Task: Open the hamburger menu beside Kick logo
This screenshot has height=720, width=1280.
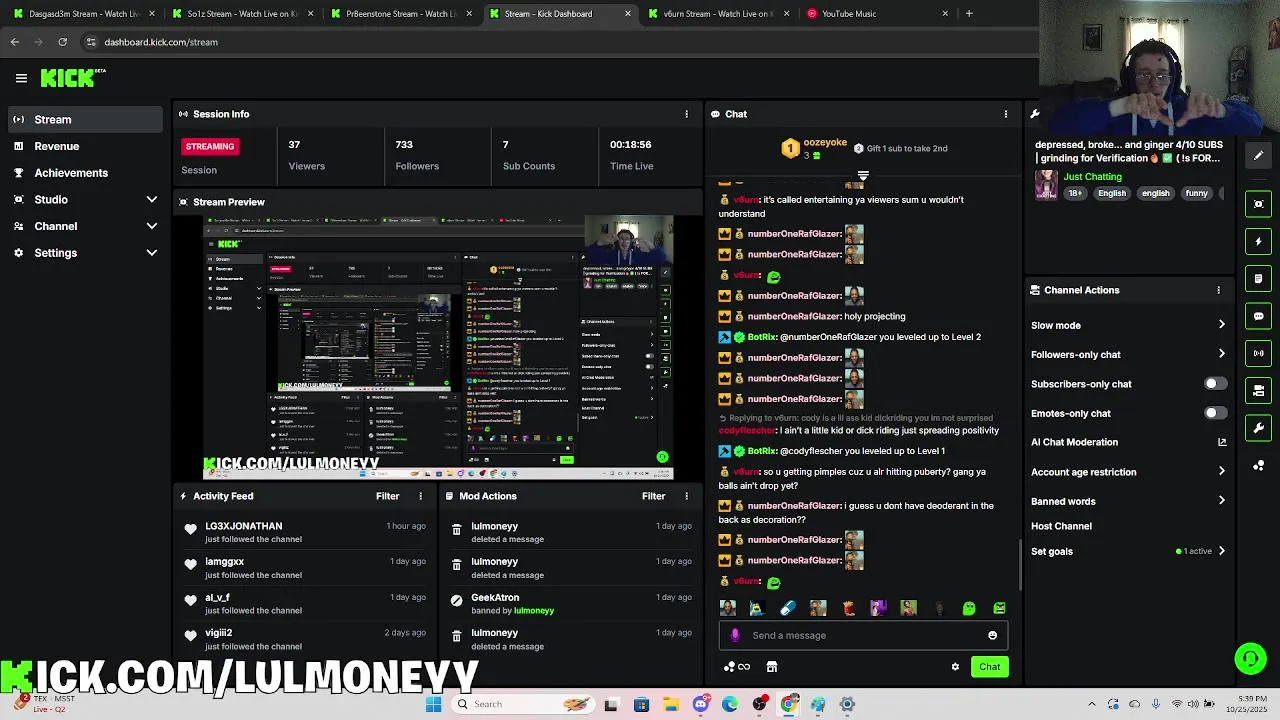Action: coord(21,78)
